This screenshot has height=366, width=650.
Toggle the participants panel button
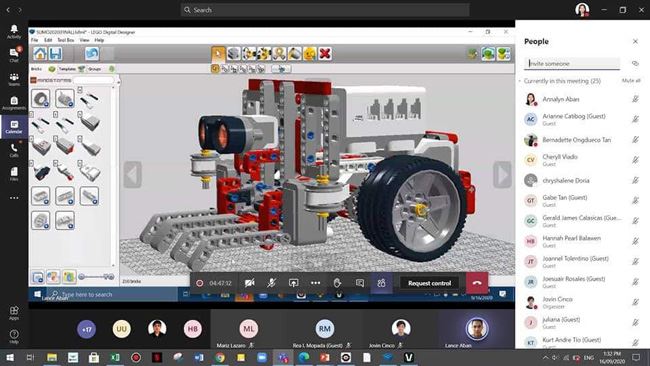[381, 283]
